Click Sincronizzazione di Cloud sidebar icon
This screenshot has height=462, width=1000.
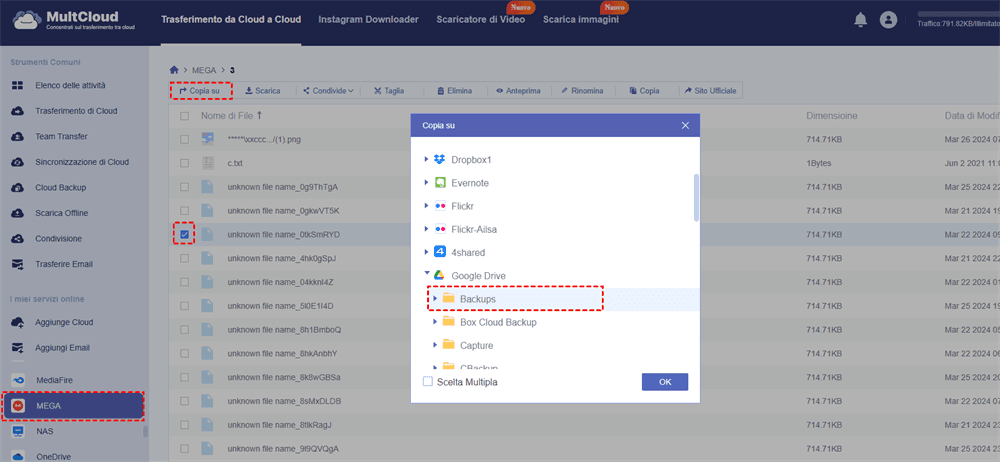18,162
